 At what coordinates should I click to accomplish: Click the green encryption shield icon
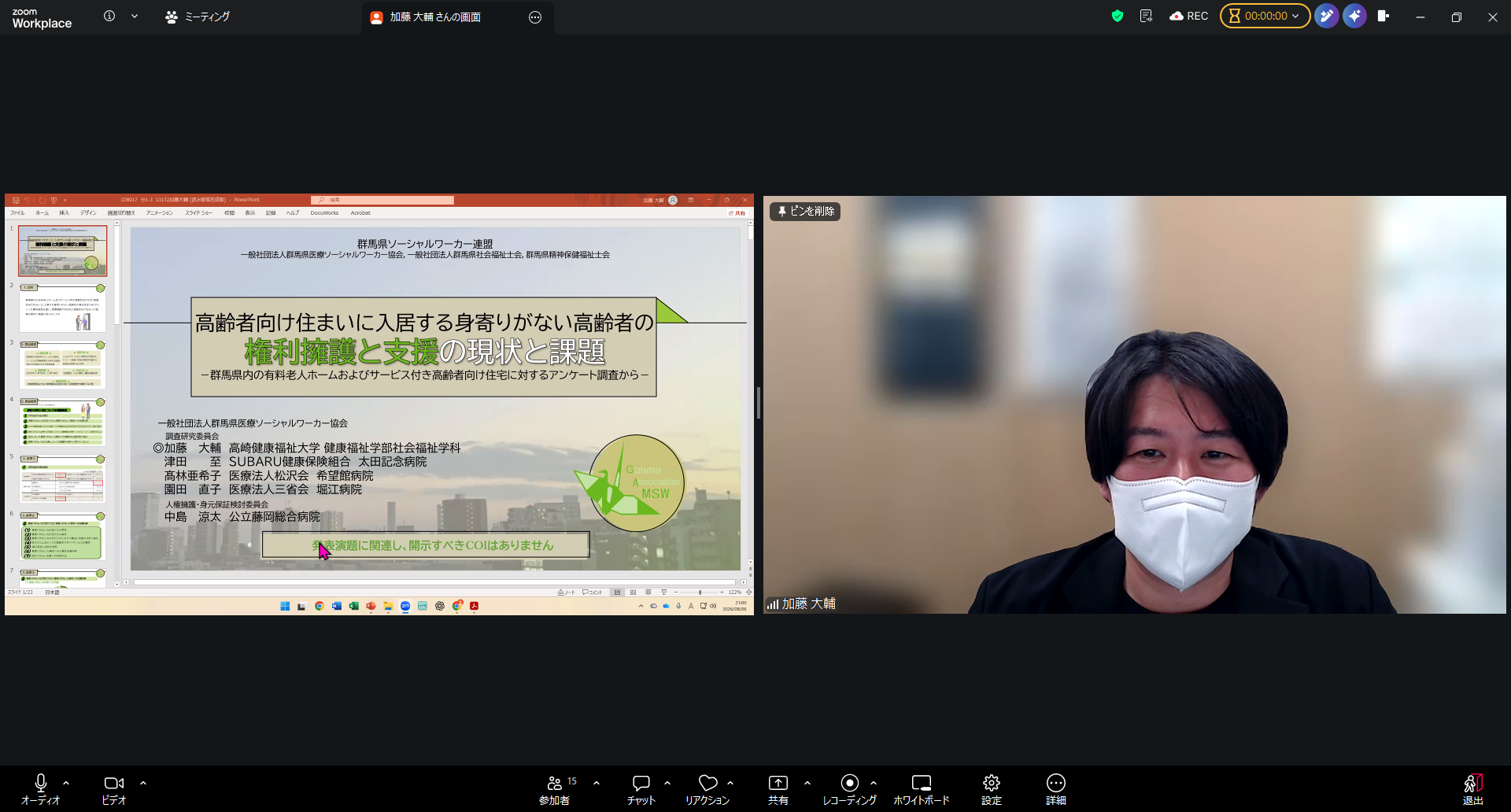pyautogui.click(x=1118, y=16)
